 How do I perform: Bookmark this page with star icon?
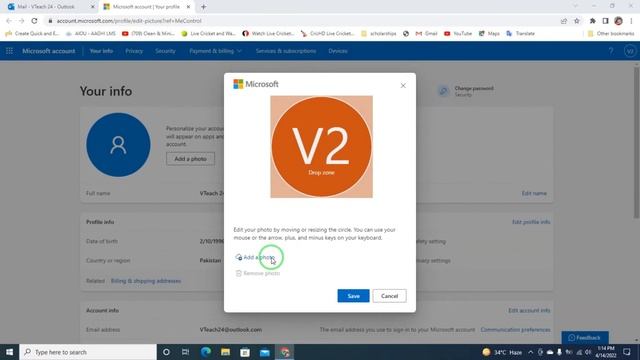click(x=577, y=21)
